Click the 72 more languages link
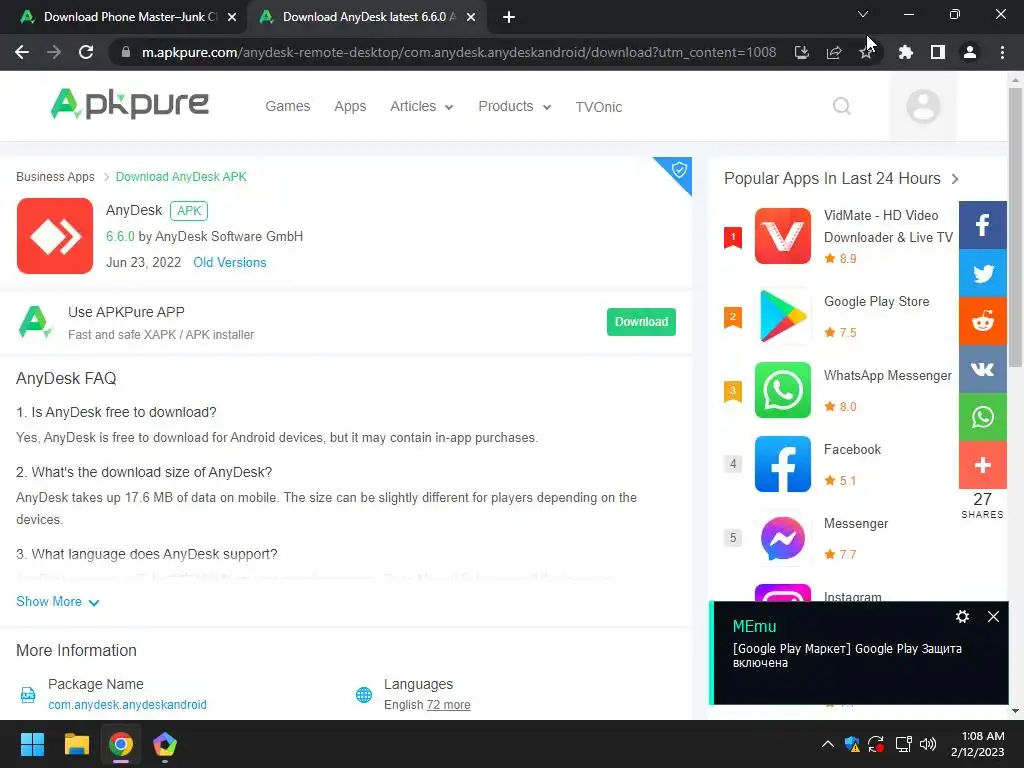The image size is (1024, 768). click(449, 705)
